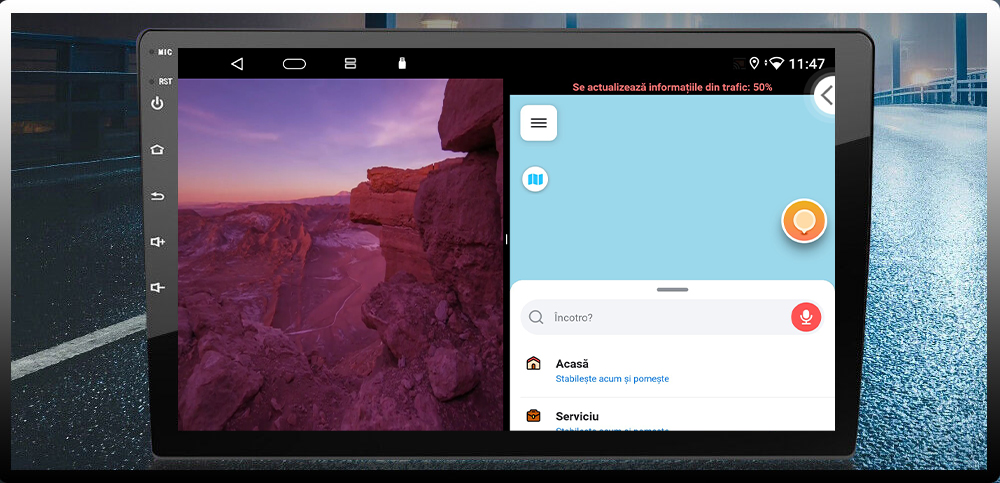
Task: Tap the Wi-Fi signal status icon
Action: [x=776, y=63]
